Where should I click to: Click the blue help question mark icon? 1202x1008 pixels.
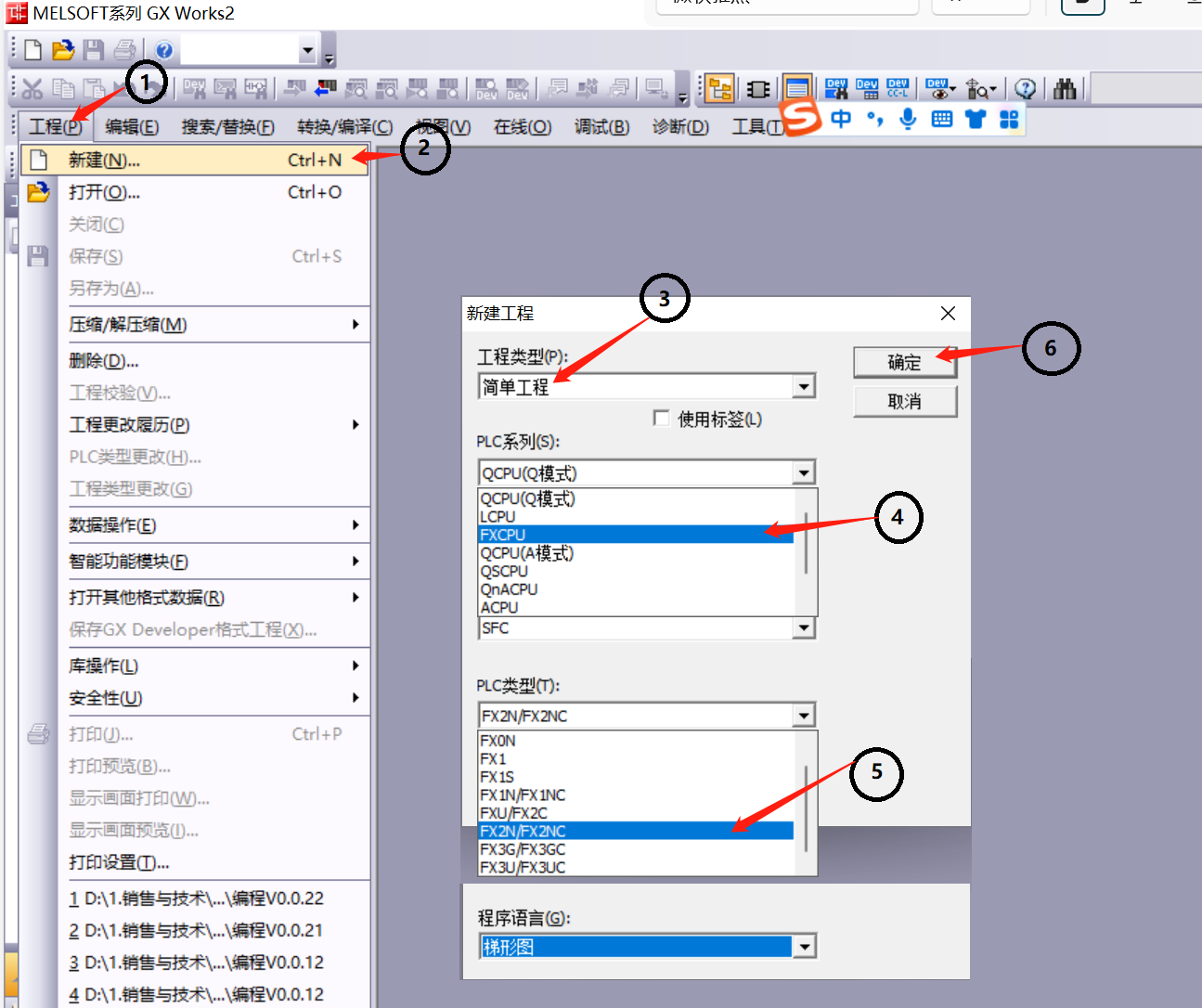click(164, 50)
